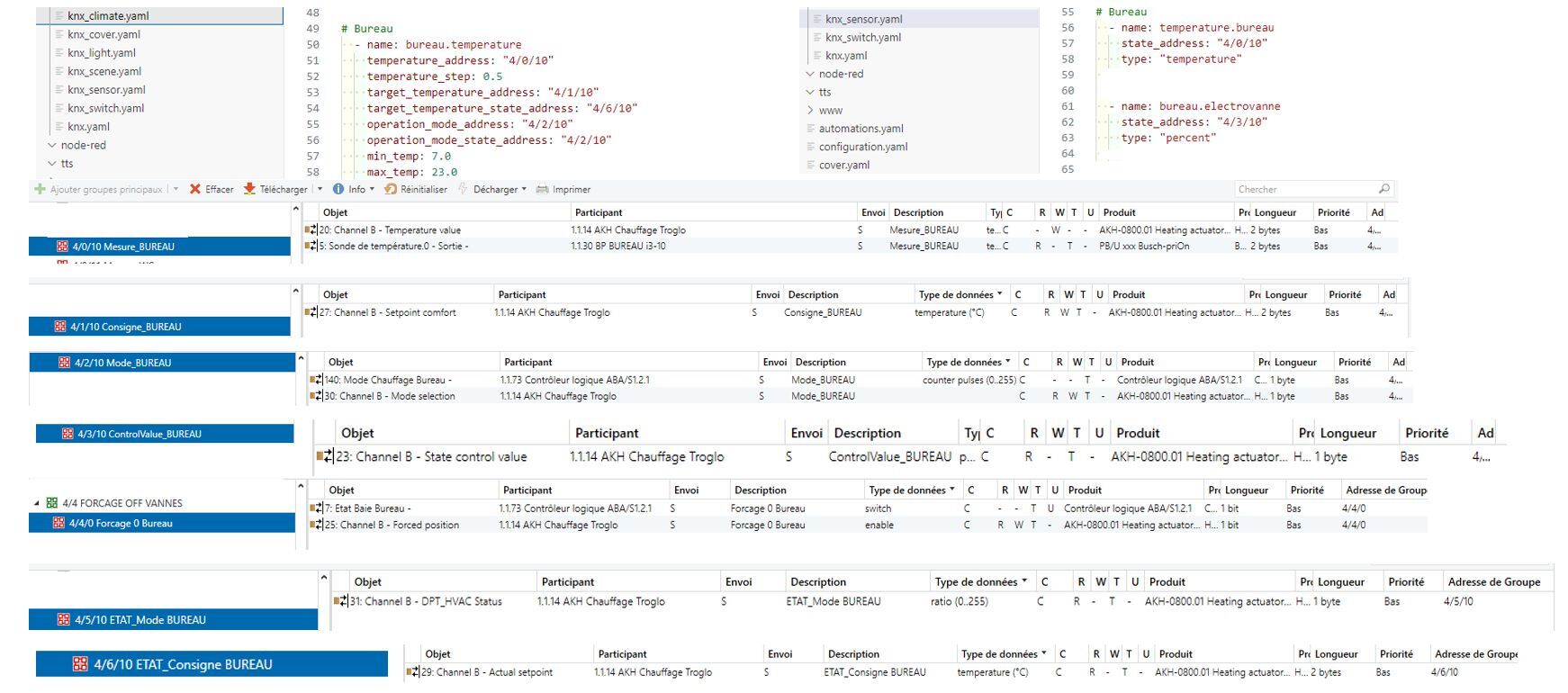1568x693 pixels.
Task: Open the Télécharger split dropdown arrow
Action: point(320,189)
